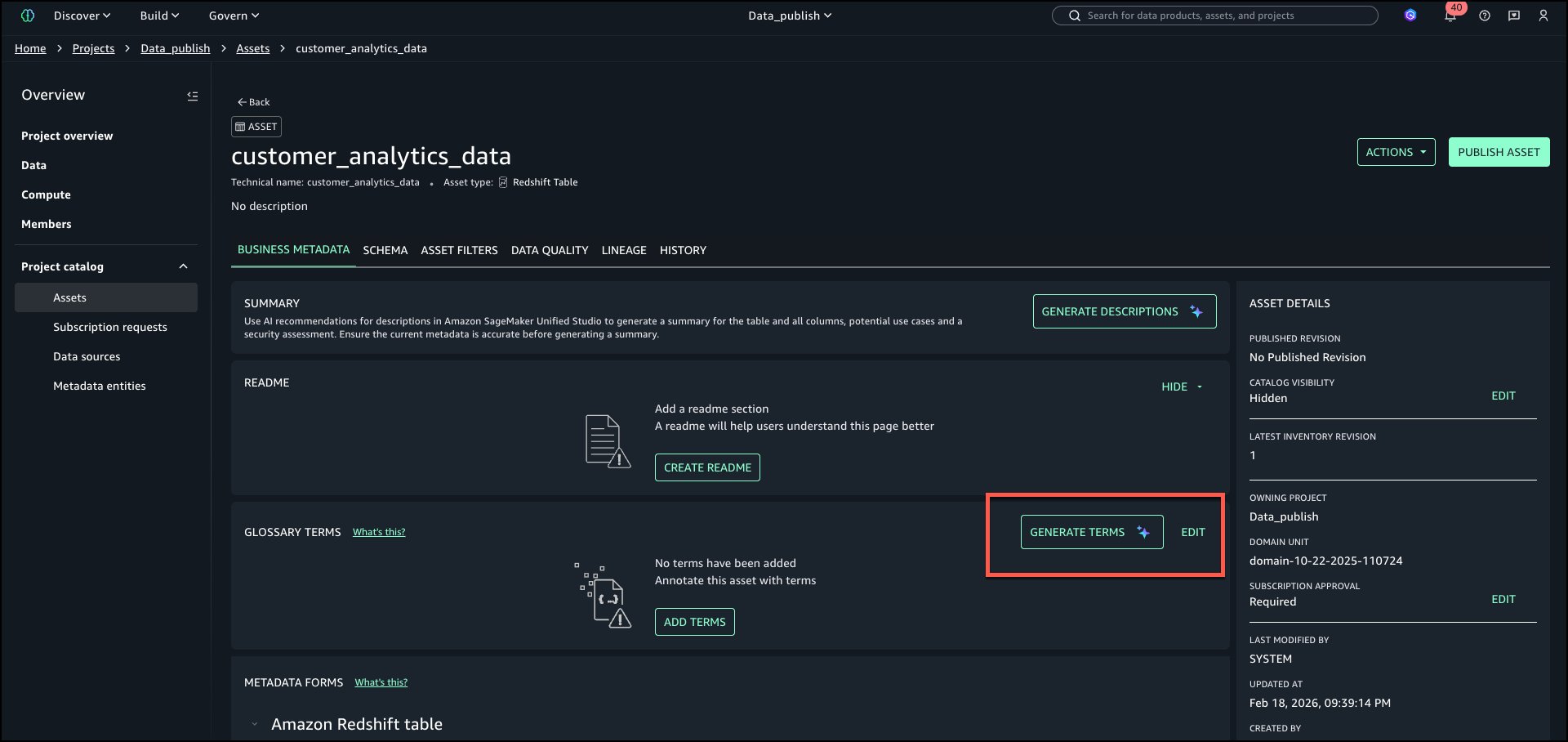Image resolution: width=1568 pixels, height=742 pixels.
Task: Open the notifications bell icon
Action: 1450,16
